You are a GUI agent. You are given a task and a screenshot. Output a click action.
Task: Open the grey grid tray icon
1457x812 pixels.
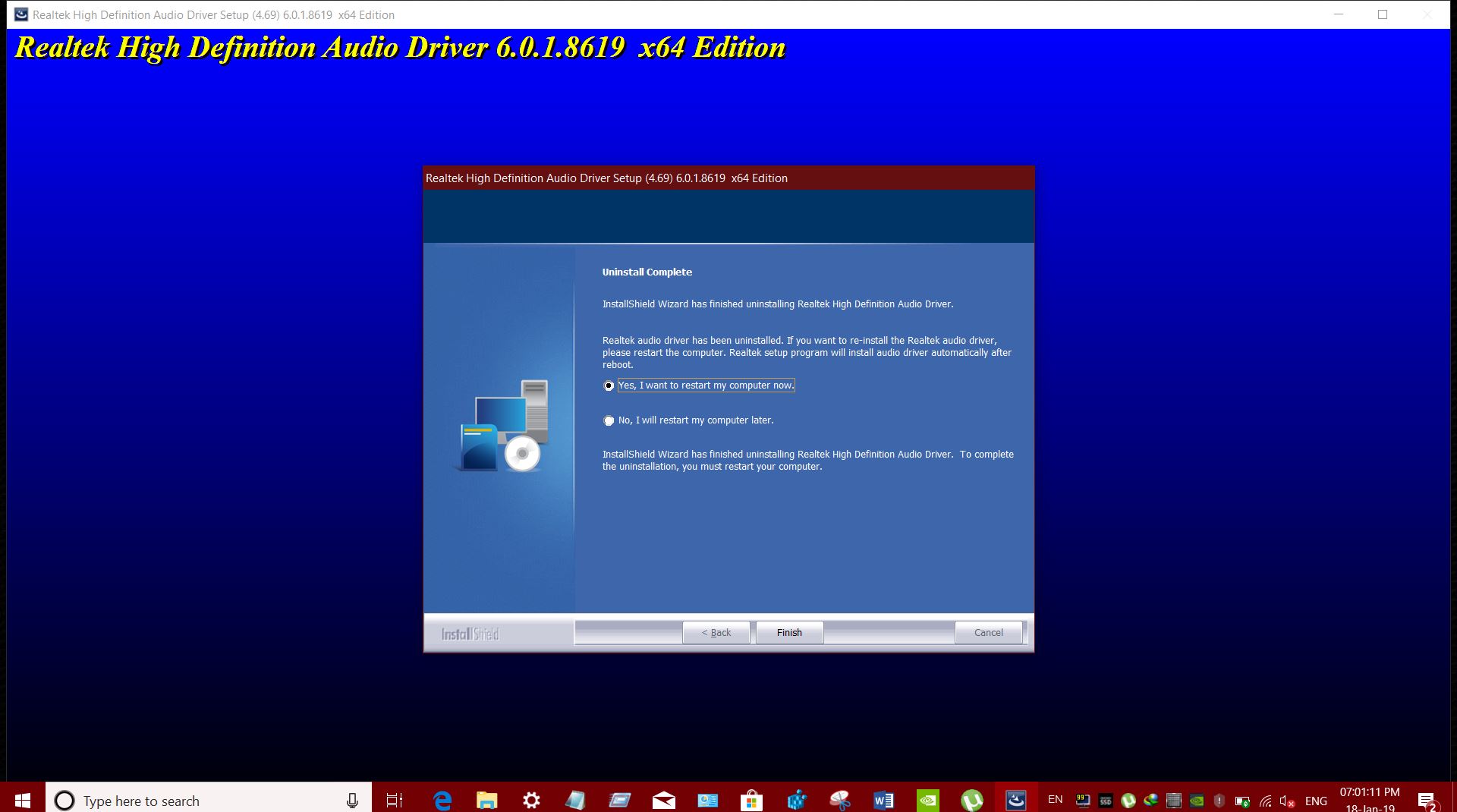(1174, 800)
